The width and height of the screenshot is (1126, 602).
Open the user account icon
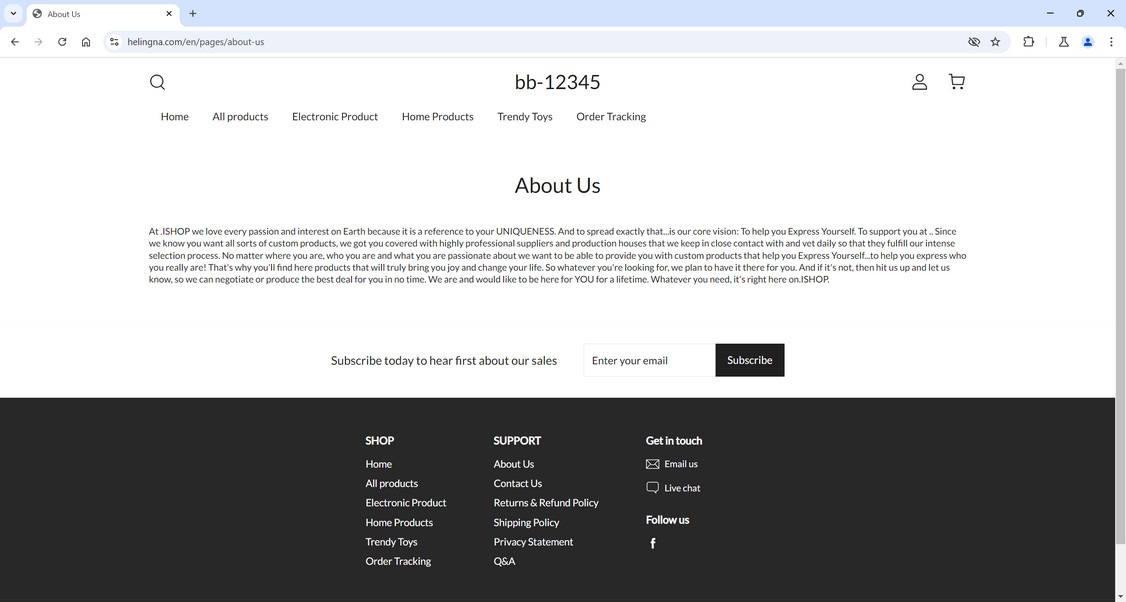point(919,82)
